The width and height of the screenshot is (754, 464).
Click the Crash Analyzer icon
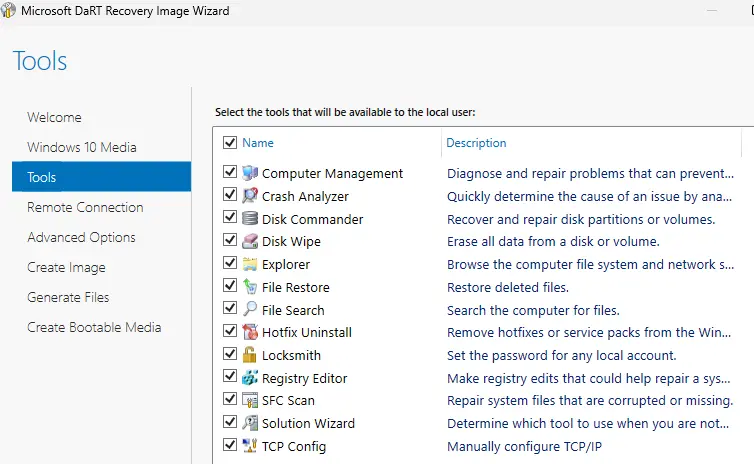[250, 196]
